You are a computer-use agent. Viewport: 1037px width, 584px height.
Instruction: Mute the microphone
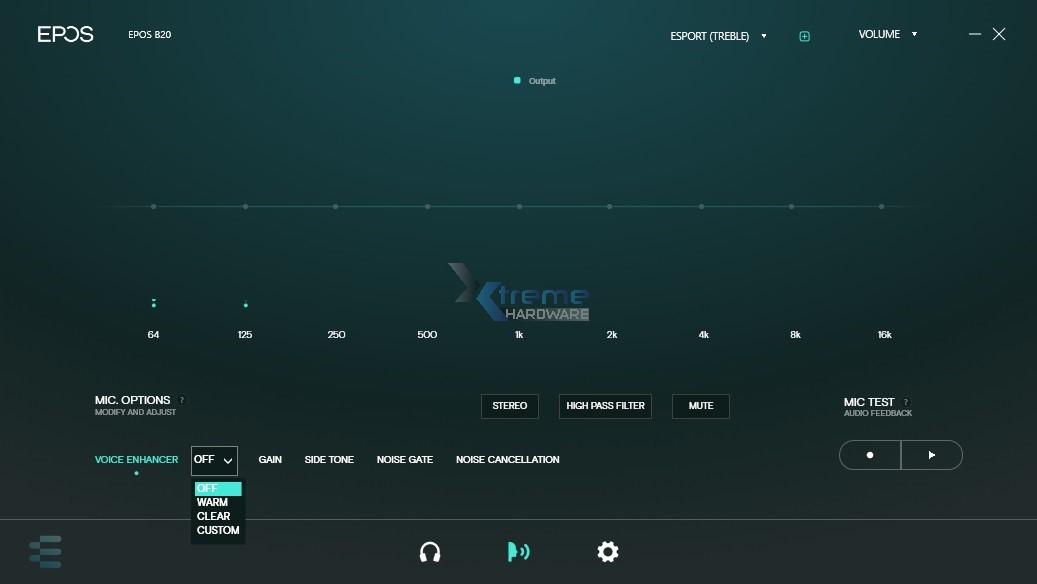(x=700, y=406)
